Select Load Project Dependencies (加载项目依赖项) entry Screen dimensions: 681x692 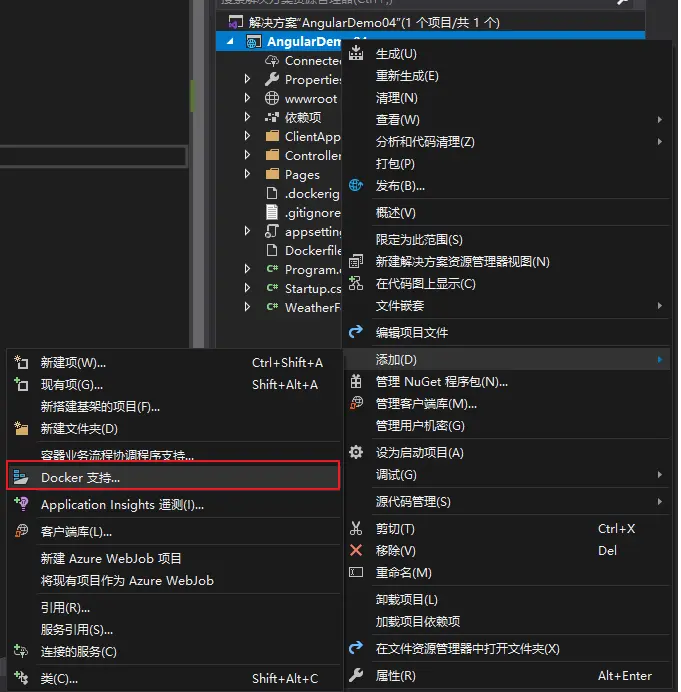507,621
